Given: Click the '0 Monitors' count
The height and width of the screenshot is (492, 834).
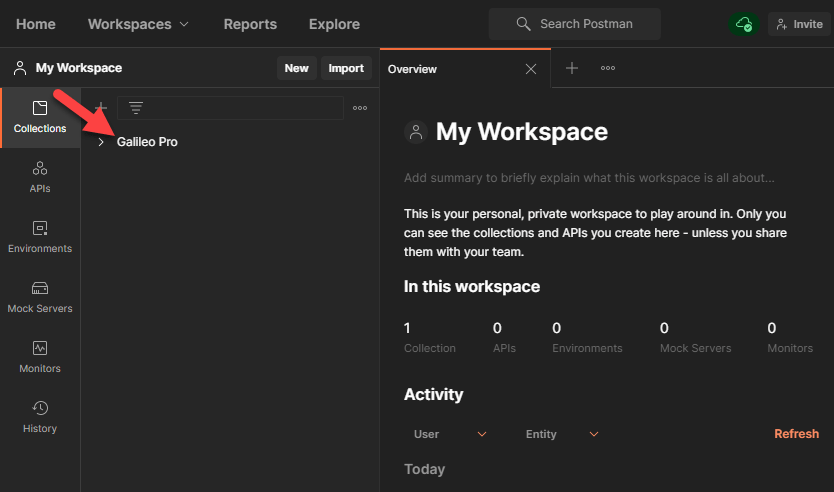Looking at the screenshot, I should coord(790,338).
